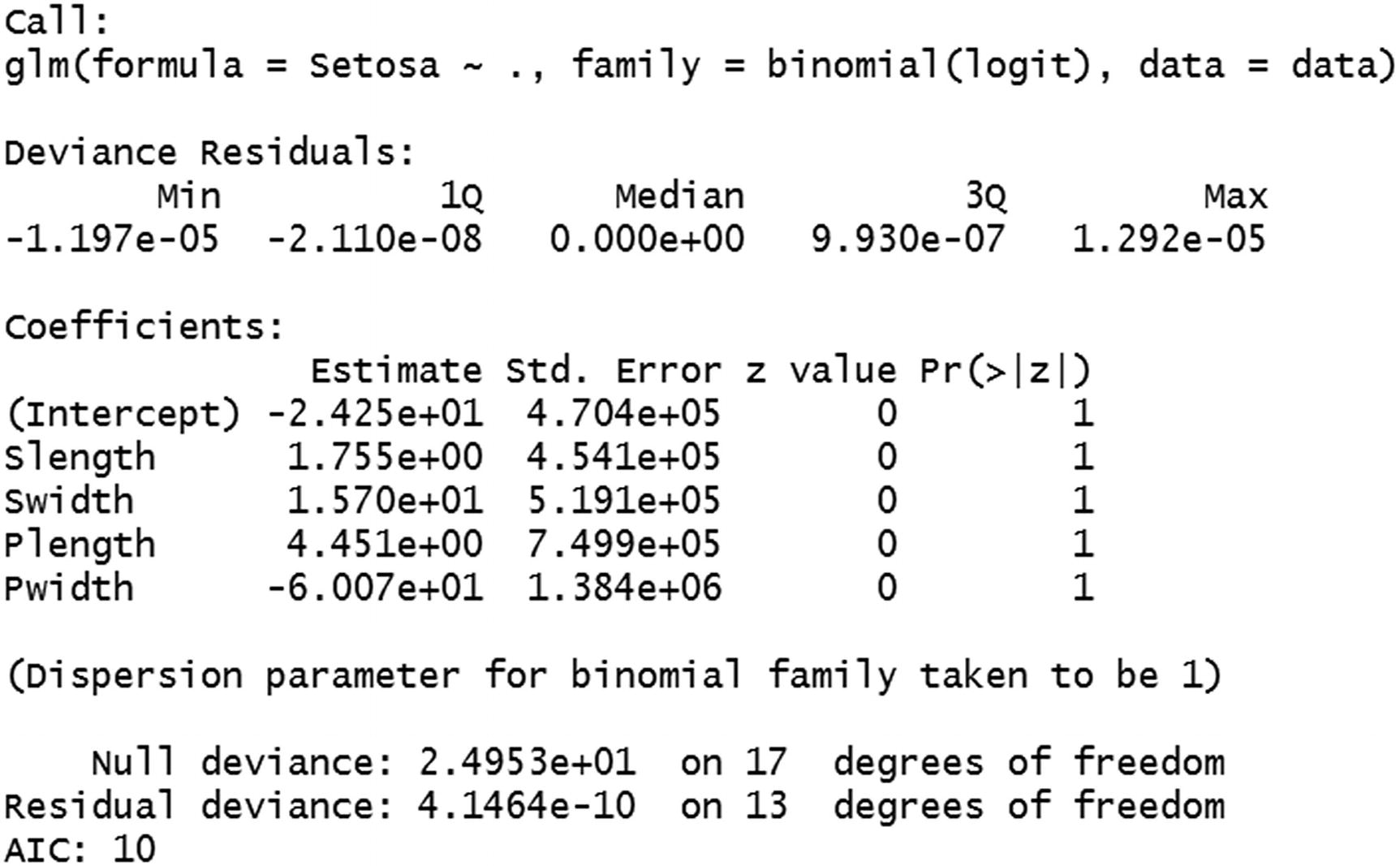
Task: Click the Null deviance value 2.4953e+01
Action: coord(528,763)
